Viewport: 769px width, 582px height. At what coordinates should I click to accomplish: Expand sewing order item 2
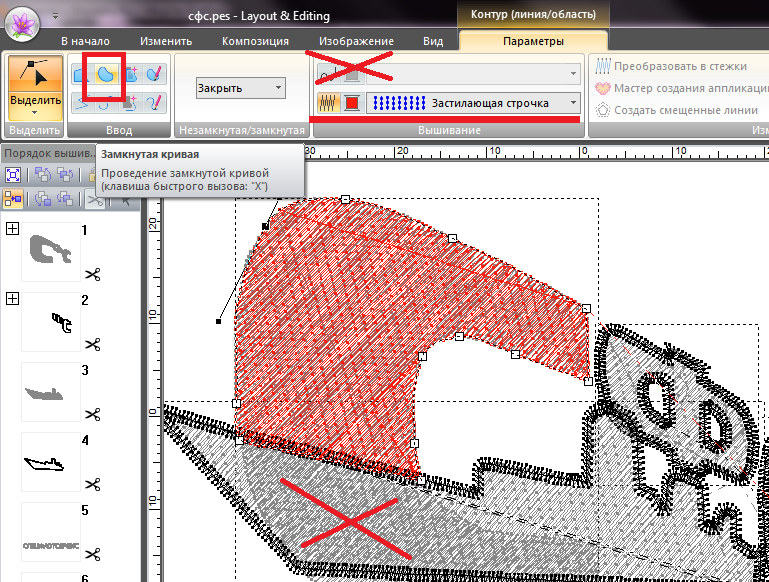point(13,299)
